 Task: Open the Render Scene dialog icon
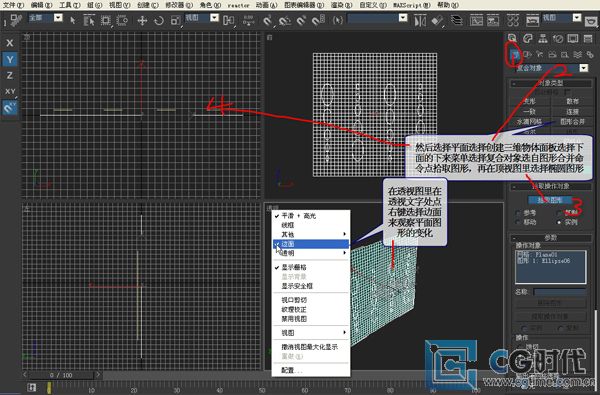tap(532, 20)
